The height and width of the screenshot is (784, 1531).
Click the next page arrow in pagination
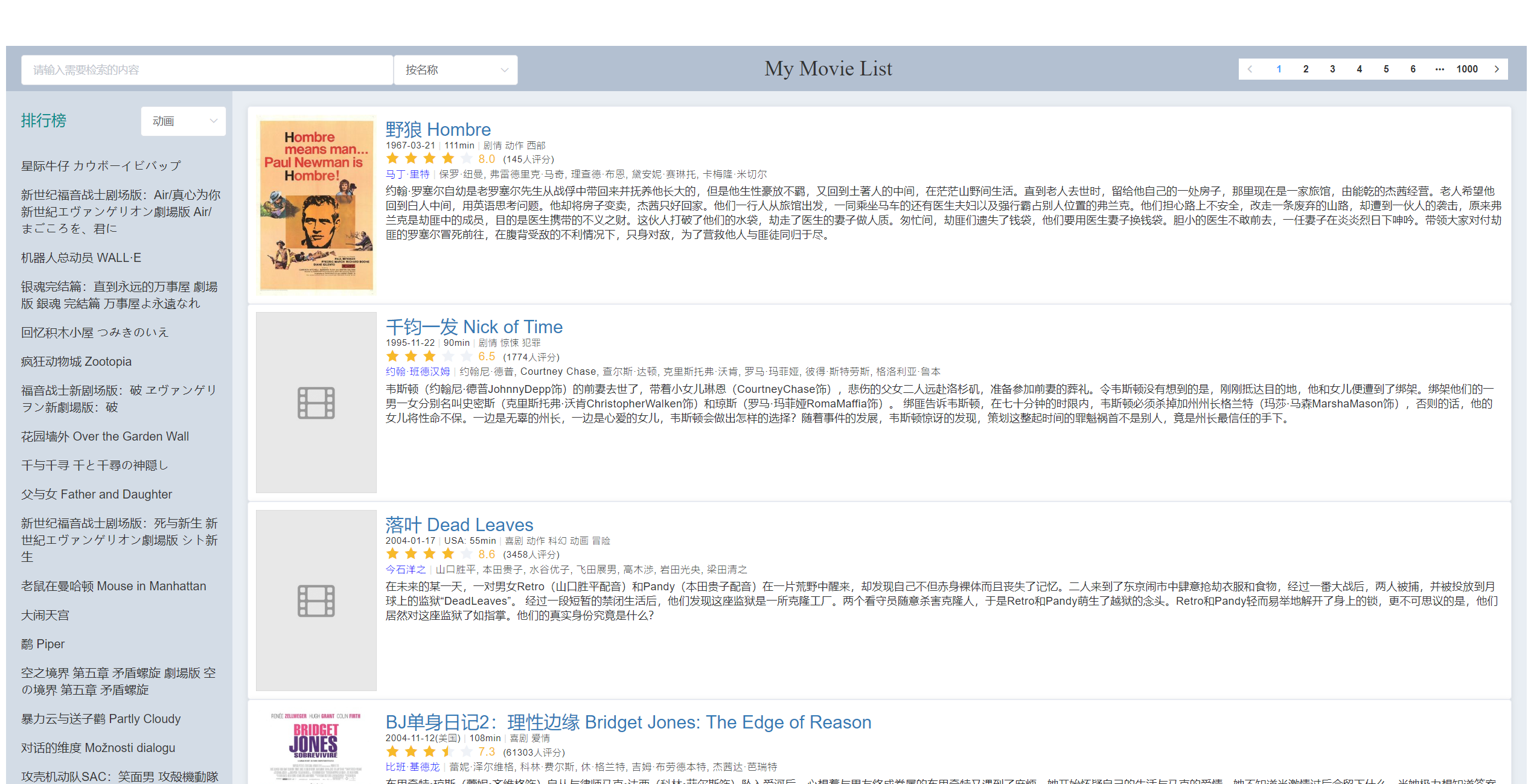tap(1497, 69)
